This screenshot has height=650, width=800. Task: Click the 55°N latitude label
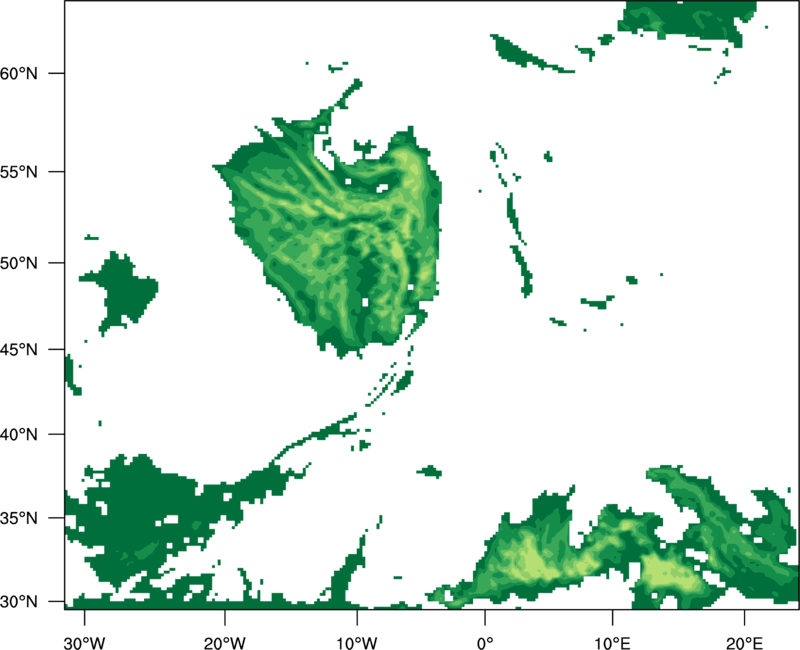[x=19, y=172]
